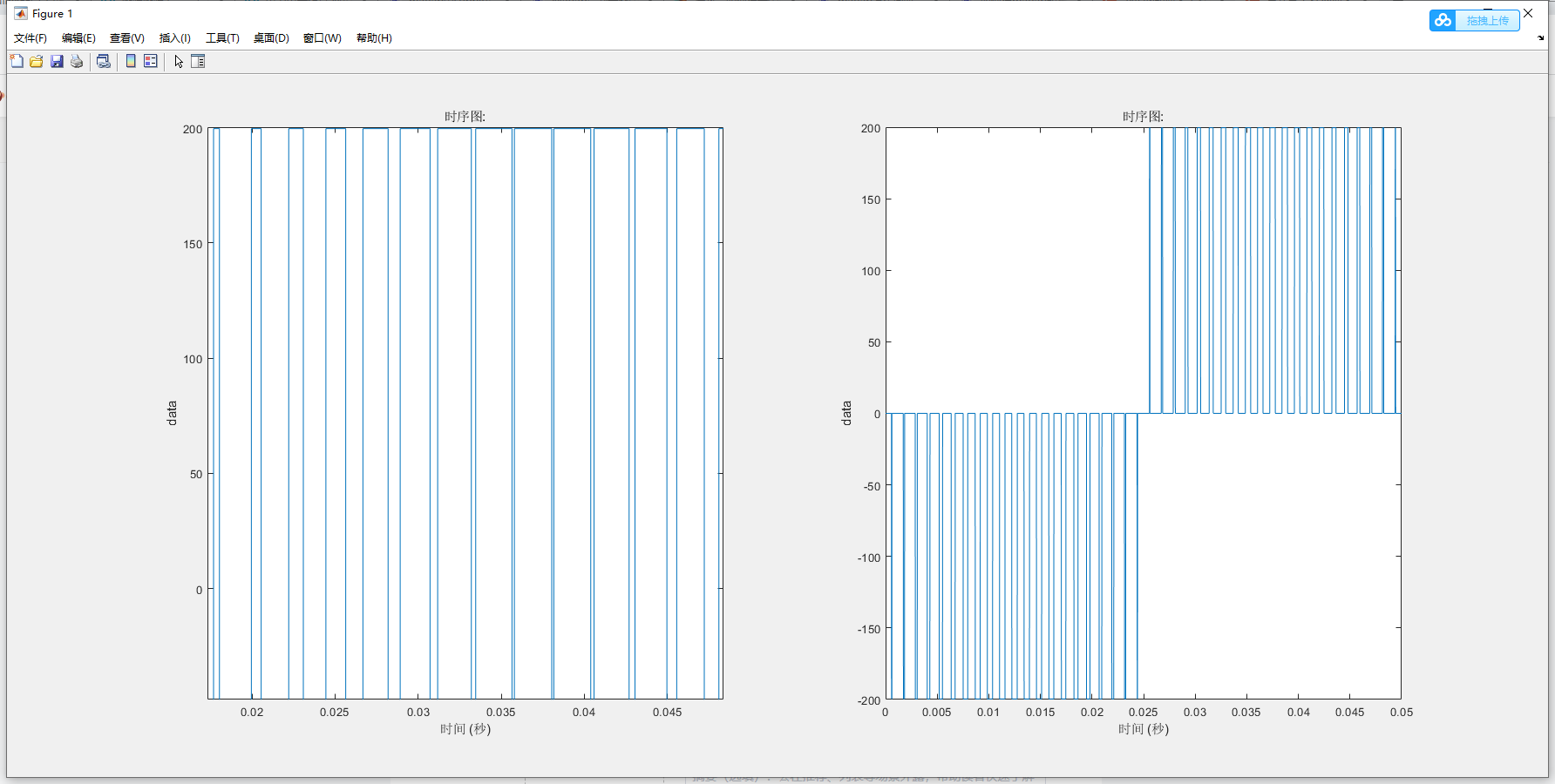The width and height of the screenshot is (1555, 784).
Task: Click the -150 y-axis tick label
Action: (869, 629)
